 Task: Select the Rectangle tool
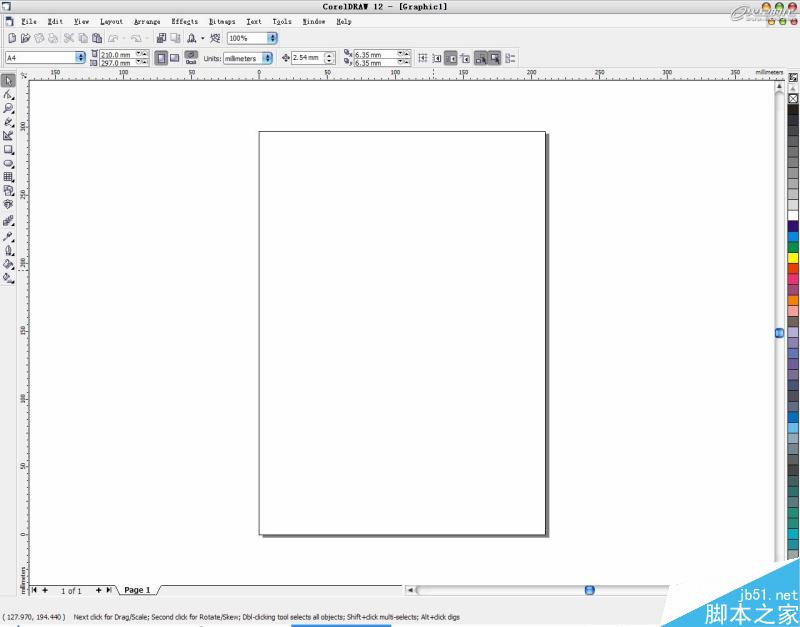[x=7, y=147]
